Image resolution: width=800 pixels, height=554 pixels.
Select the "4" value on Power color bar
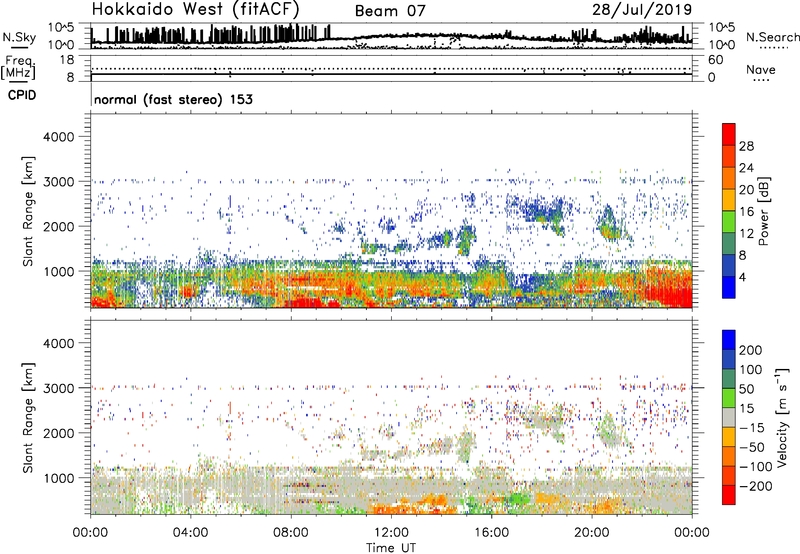[x=742, y=278]
